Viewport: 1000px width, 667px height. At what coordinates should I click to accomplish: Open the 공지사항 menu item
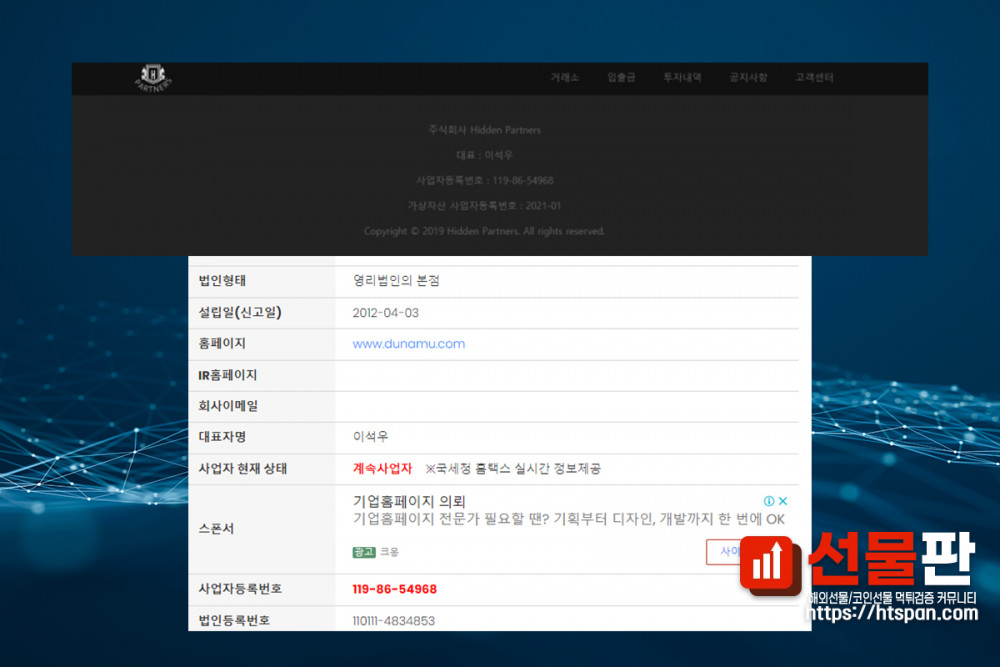tap(748, 78)
